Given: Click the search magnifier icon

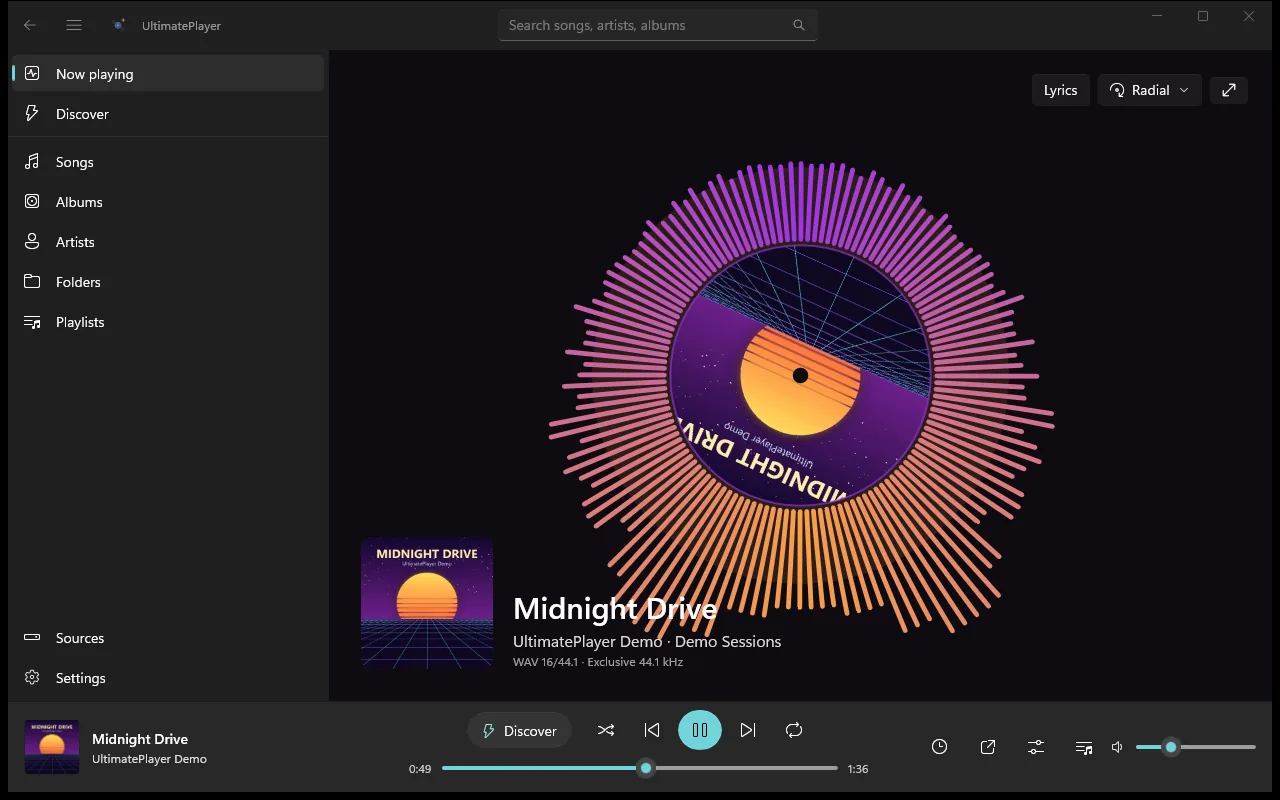Looking at the screenshot, I should point(799,25).
